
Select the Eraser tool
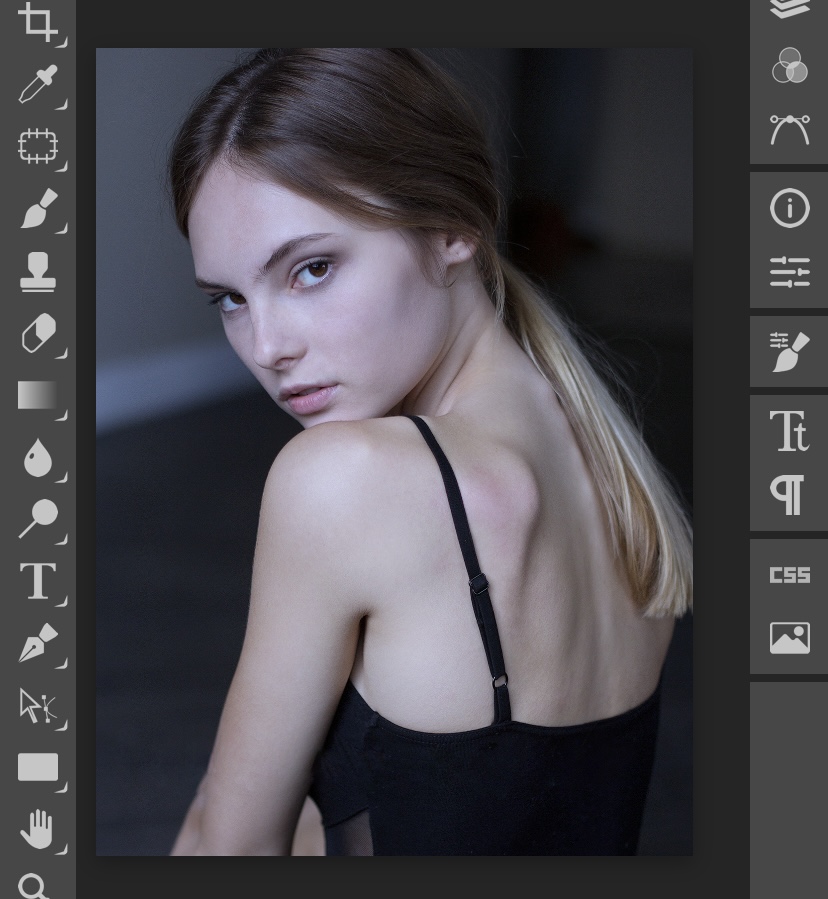coord(38,333)
